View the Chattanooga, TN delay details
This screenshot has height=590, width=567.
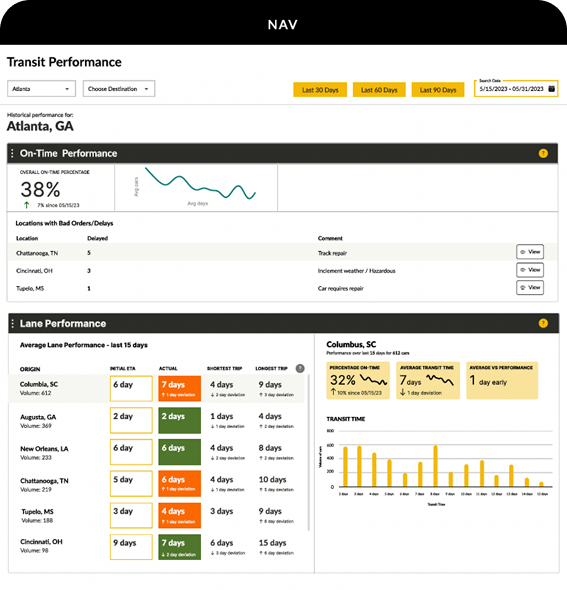[530, 252]
